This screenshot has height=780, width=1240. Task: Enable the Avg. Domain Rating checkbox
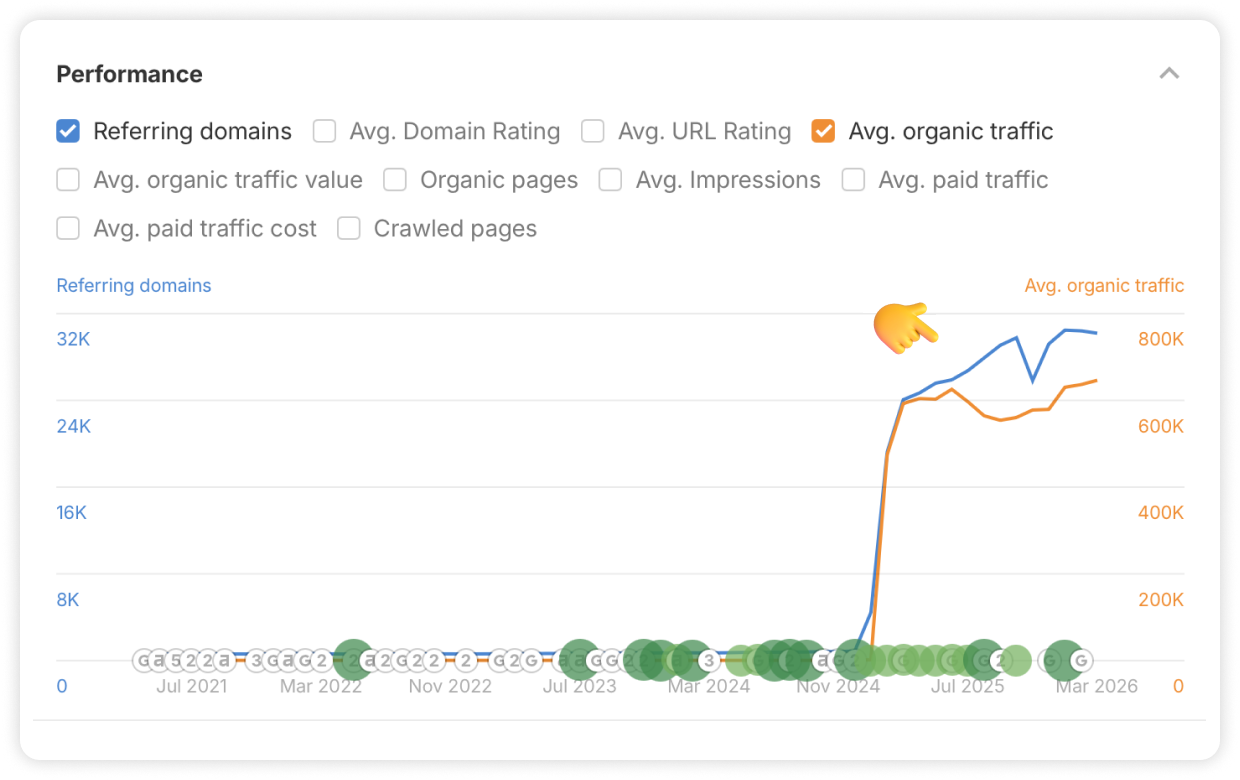[x=324, y=131]
